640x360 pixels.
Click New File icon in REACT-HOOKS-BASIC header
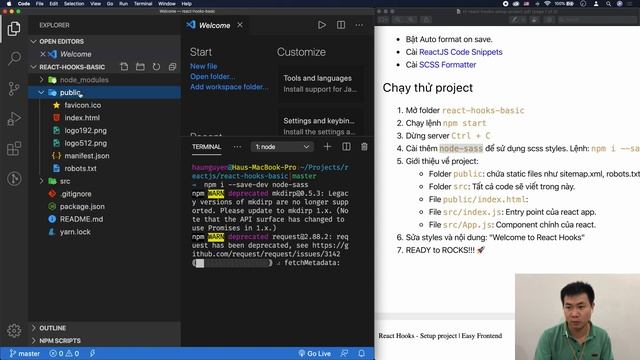pyautogui.click(x=124, y=67)
